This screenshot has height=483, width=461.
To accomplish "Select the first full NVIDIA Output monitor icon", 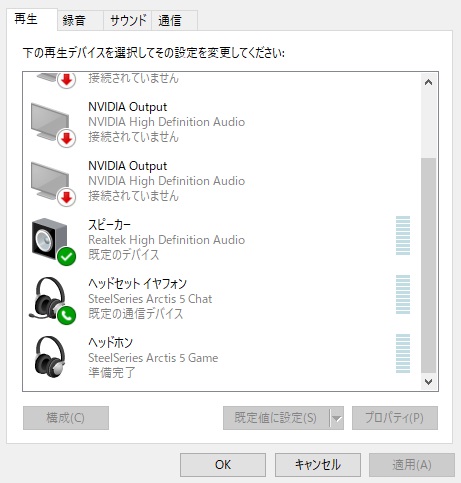I will pyautogui.click(x=53, y=124).
